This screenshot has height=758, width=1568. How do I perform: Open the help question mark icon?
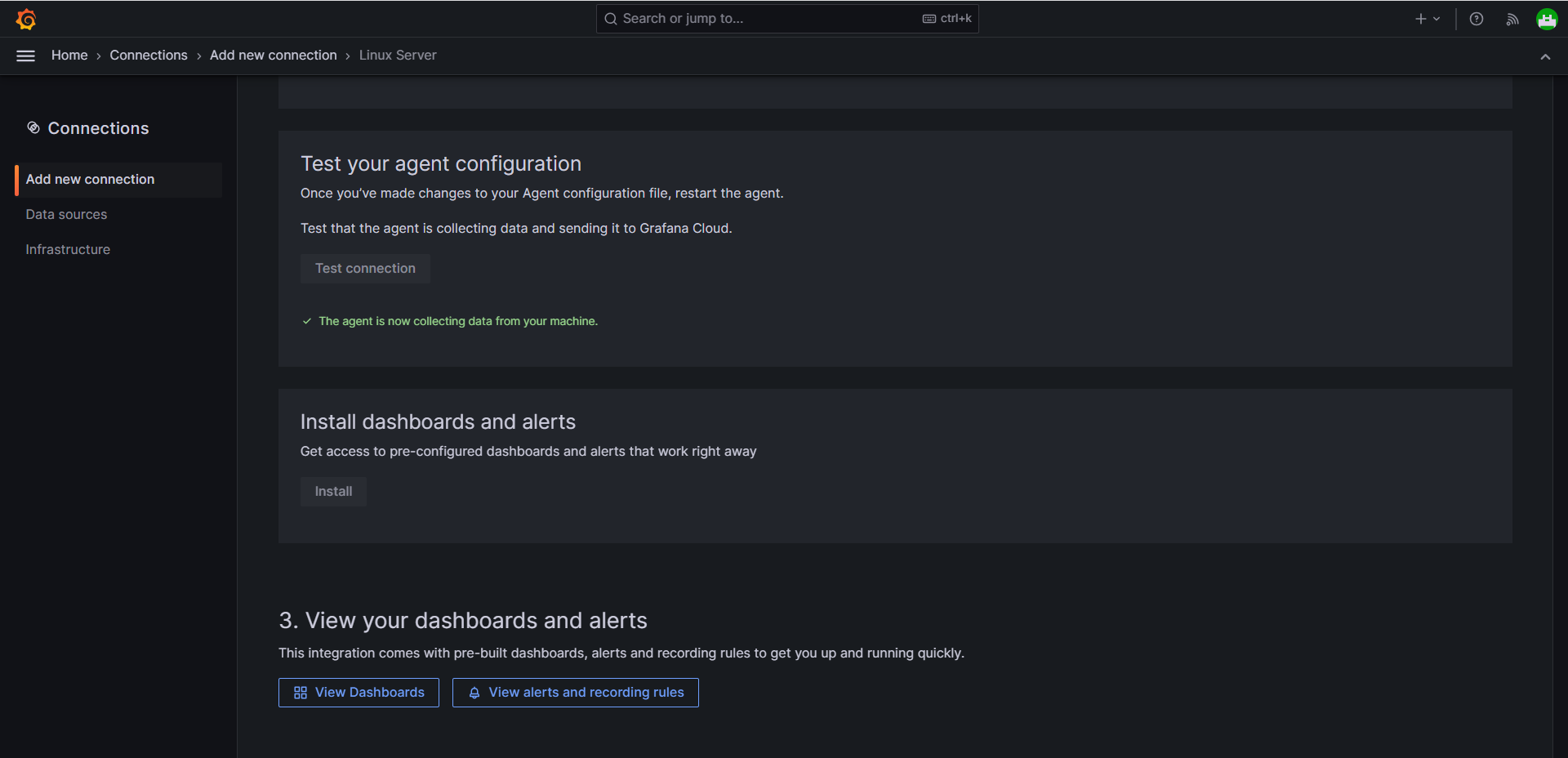[1477, 19]
